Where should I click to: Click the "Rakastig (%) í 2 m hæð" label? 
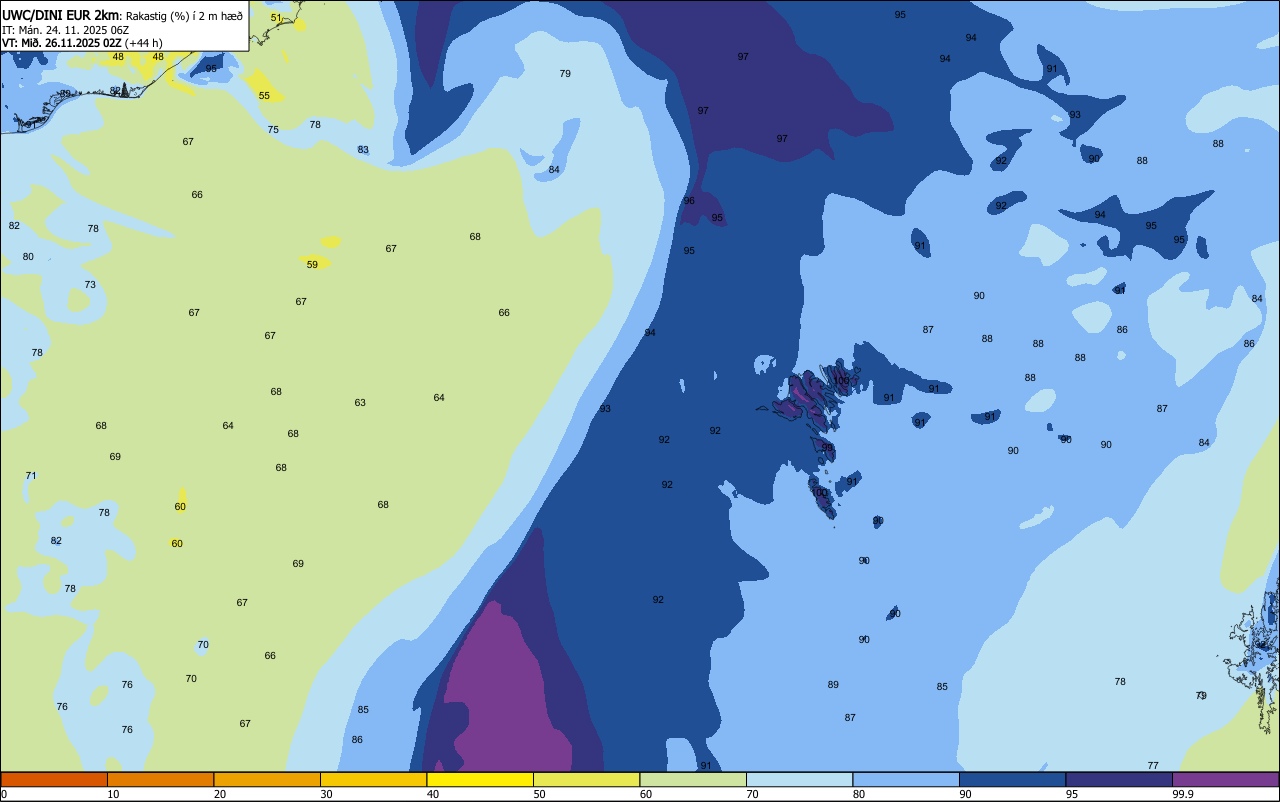click(184, 16)
